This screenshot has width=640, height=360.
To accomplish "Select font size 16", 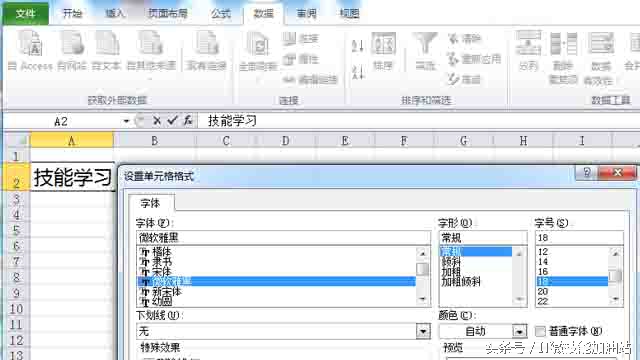I will pyautogui.click(x=543, y=271).
